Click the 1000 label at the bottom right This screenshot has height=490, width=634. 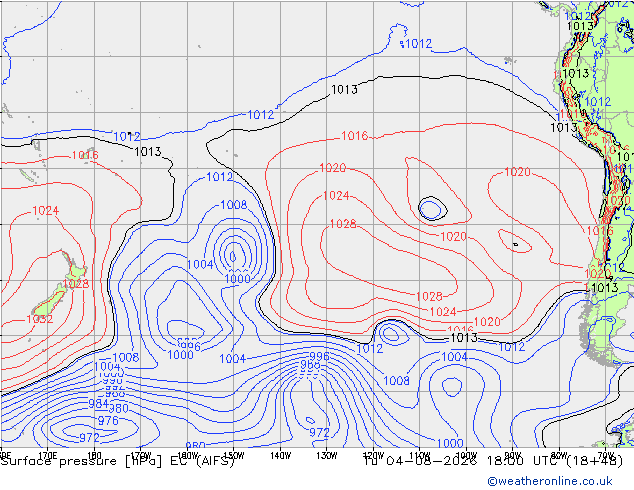click(450, 443)
